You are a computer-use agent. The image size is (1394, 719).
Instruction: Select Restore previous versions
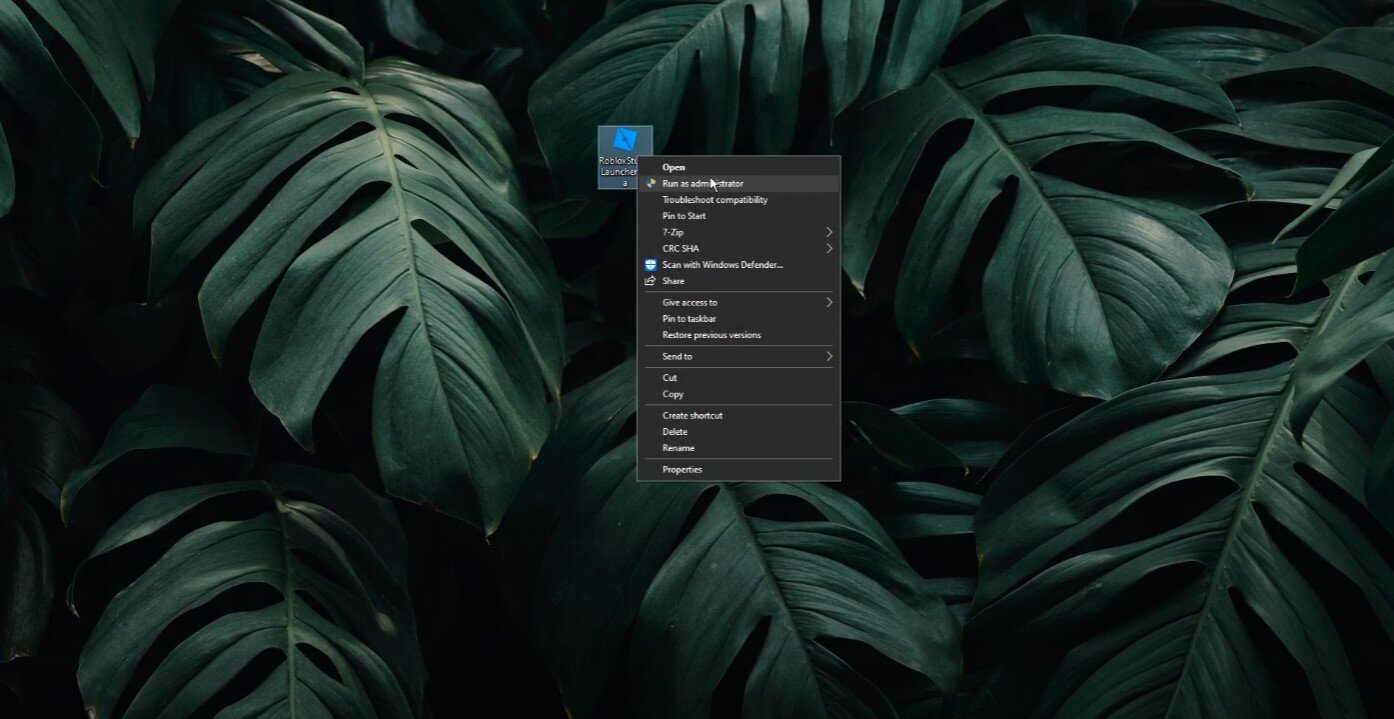click(711, 335)
